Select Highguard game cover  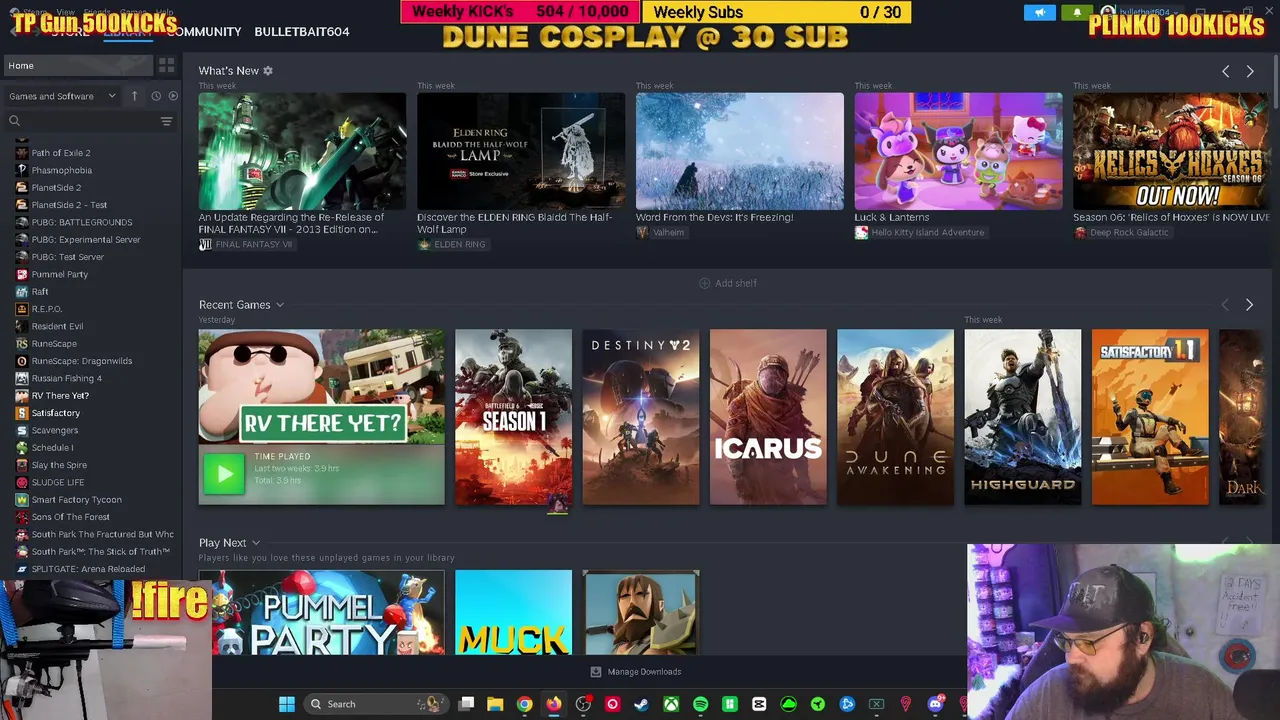point(1022,417)
